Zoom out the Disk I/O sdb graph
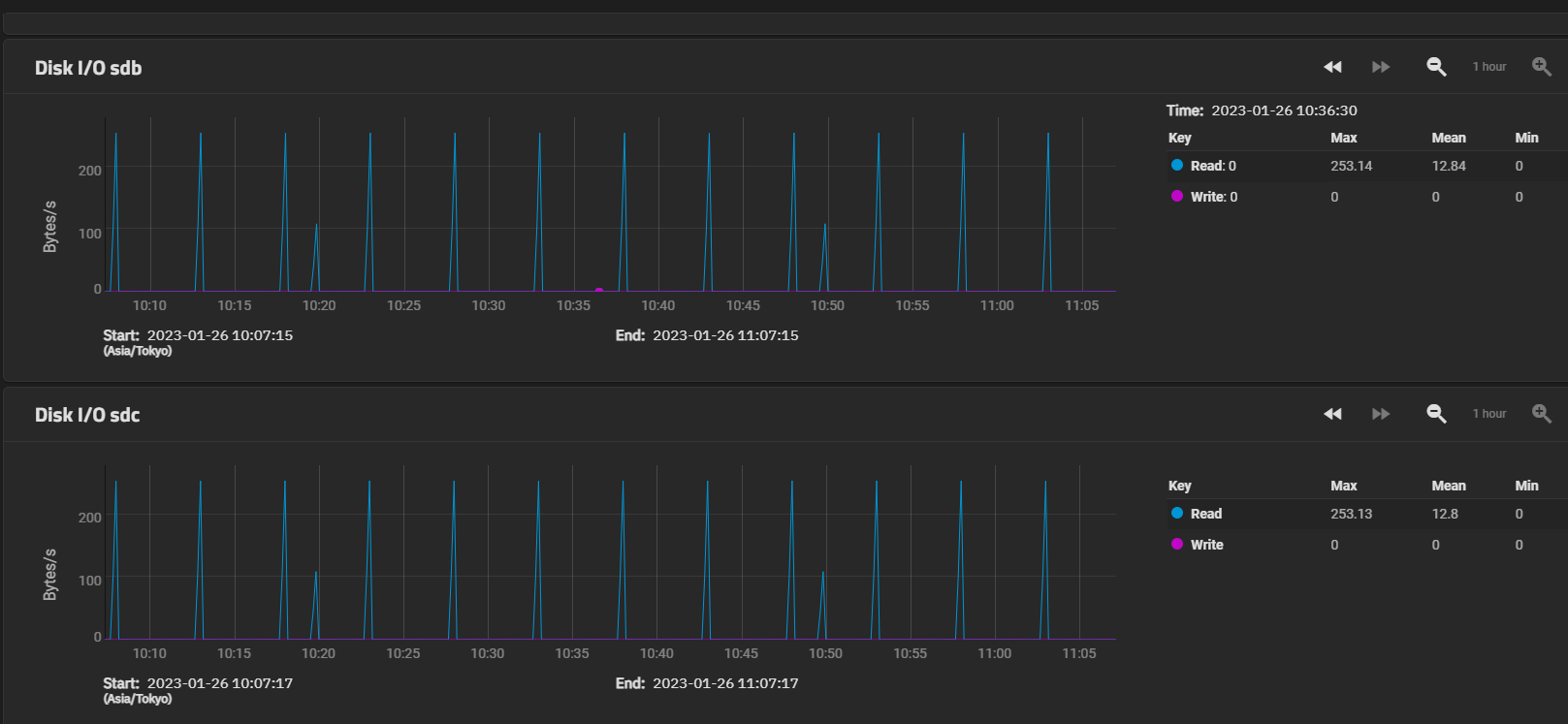1568x724 pixels. (1436, 67)
